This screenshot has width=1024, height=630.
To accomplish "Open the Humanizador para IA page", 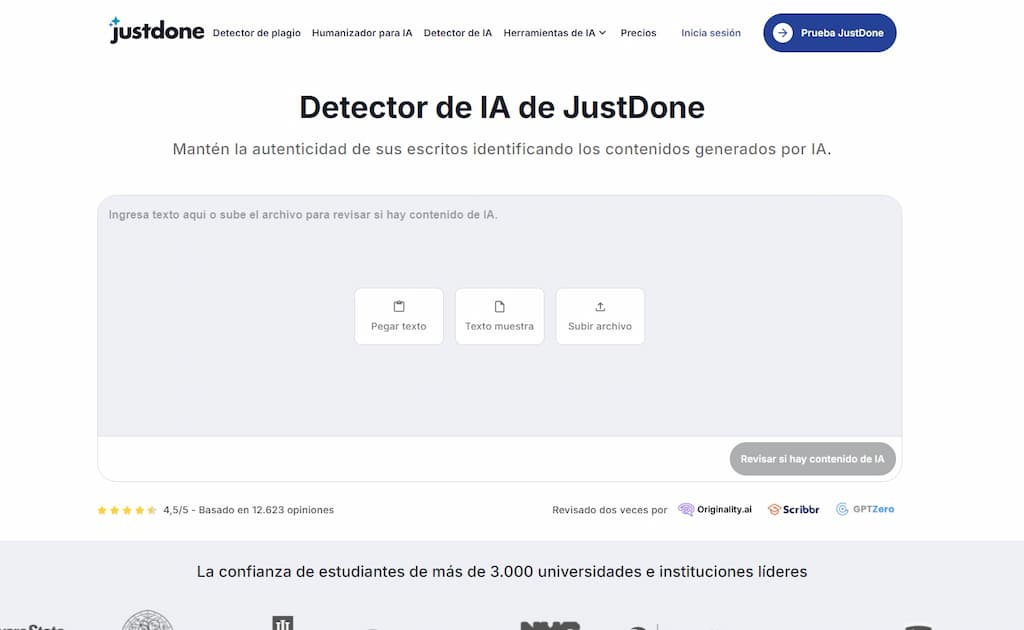I will tap(362, 32).
